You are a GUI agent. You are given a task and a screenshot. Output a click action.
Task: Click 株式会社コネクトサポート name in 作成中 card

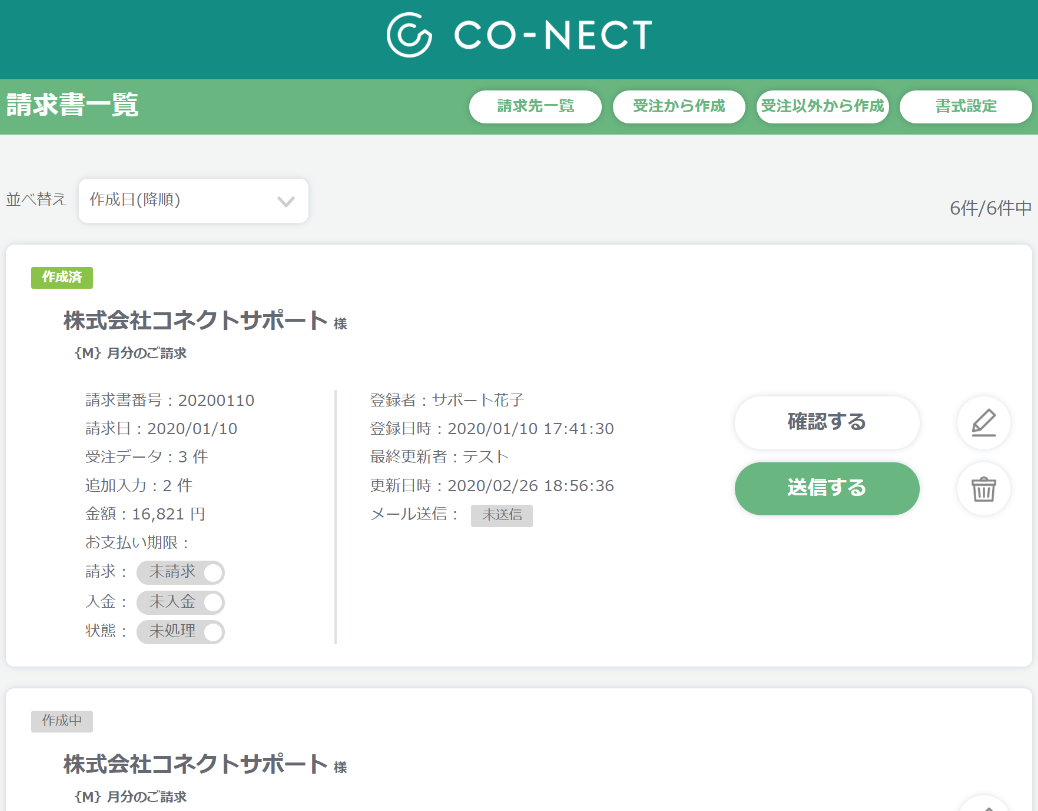[195, 764]
